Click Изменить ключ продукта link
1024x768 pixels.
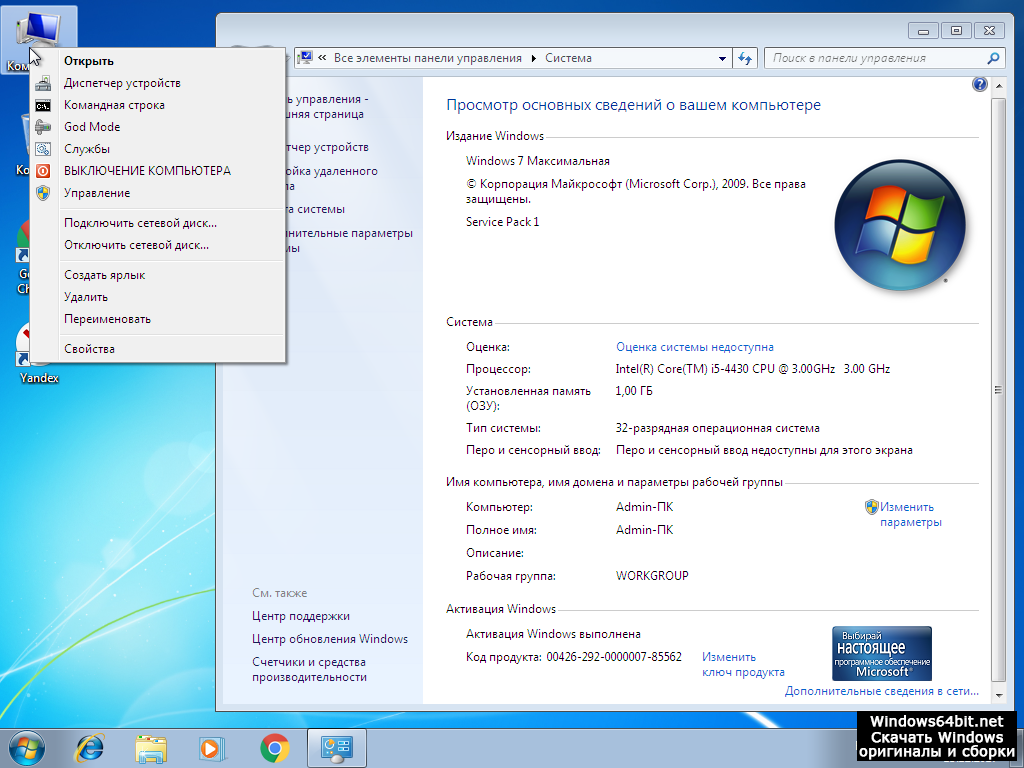(743, 664)
